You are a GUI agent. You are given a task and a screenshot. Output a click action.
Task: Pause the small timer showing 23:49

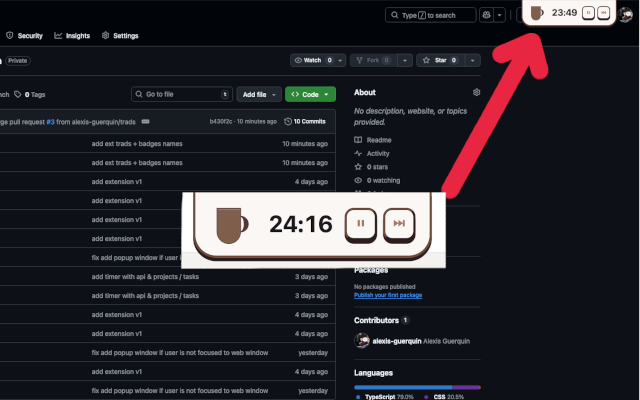click(588, 13)
